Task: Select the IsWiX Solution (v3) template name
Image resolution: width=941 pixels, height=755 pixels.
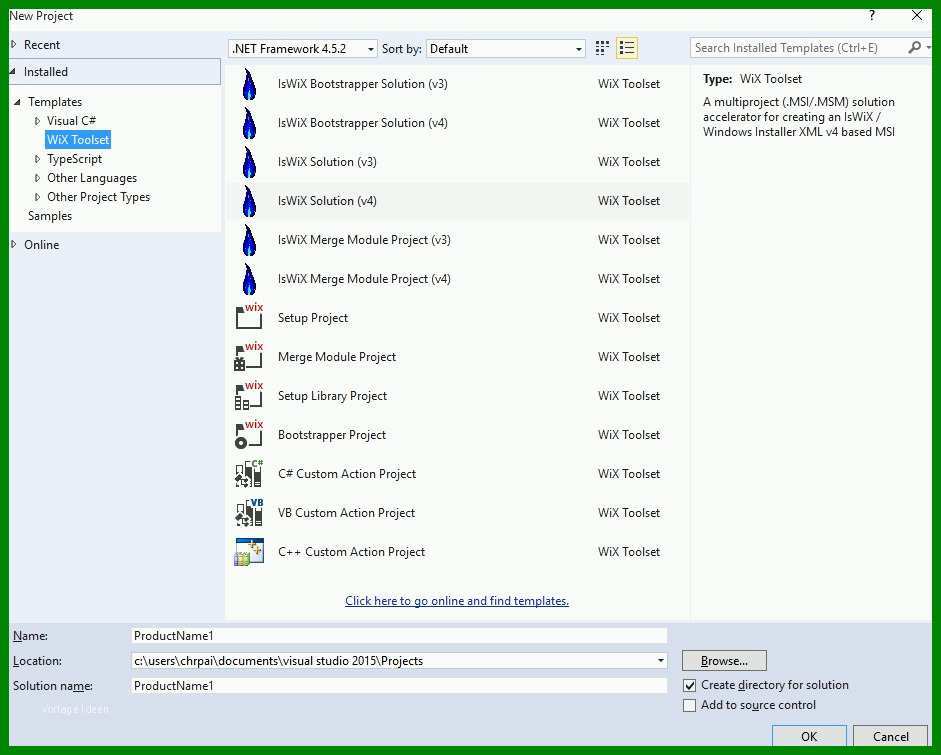Action: [327, 161]
